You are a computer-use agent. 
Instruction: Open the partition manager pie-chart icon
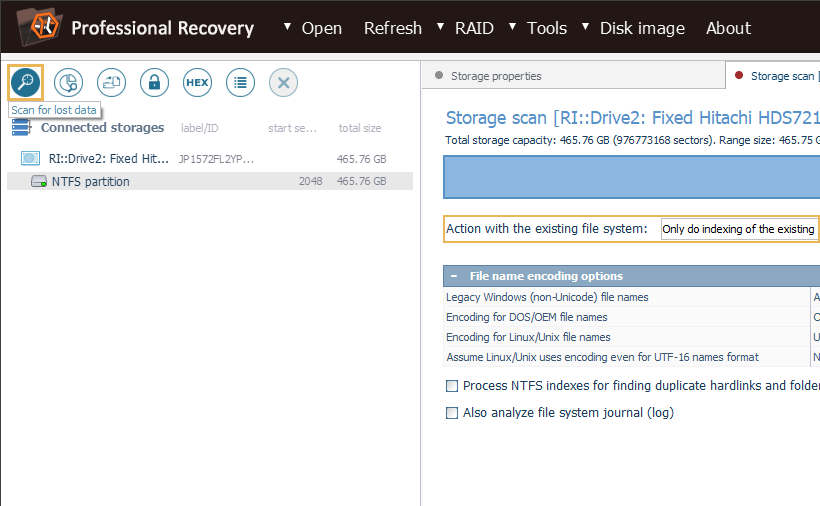[69, 82]
